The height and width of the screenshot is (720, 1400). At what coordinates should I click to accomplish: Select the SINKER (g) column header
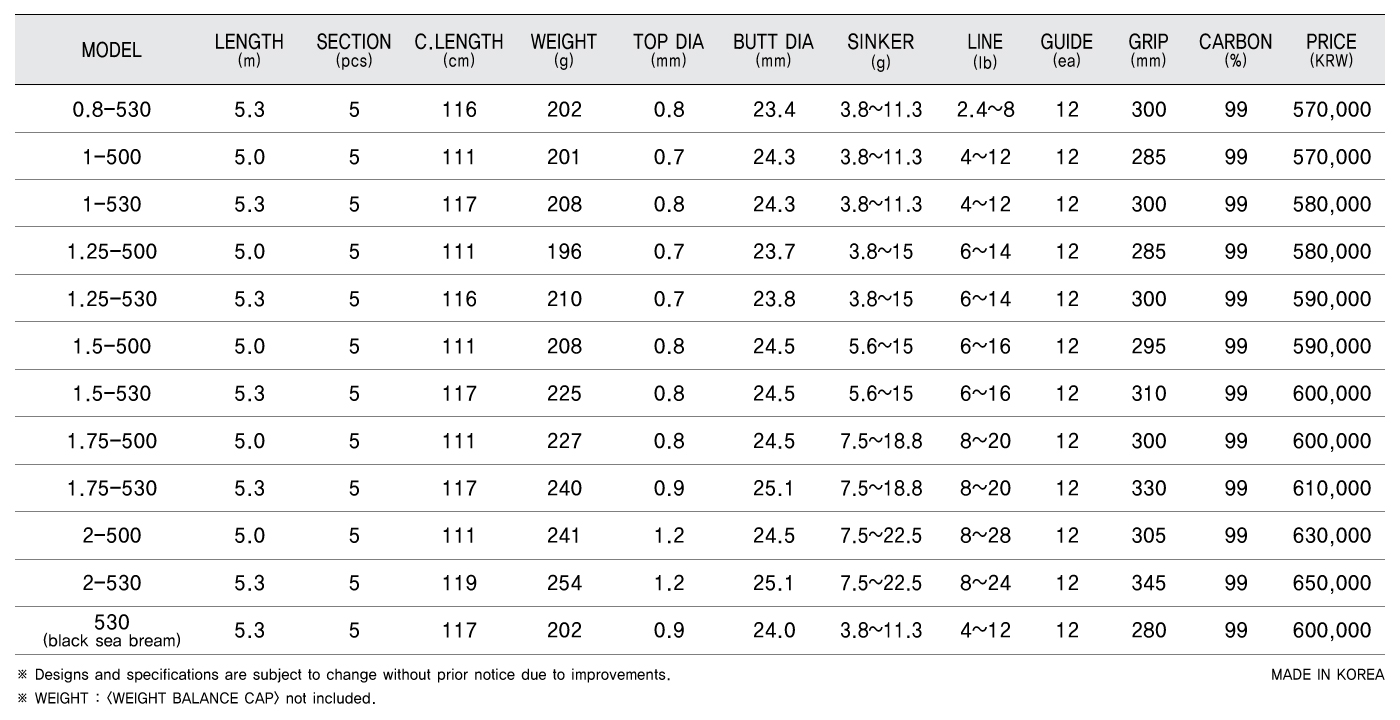[880, 50]
